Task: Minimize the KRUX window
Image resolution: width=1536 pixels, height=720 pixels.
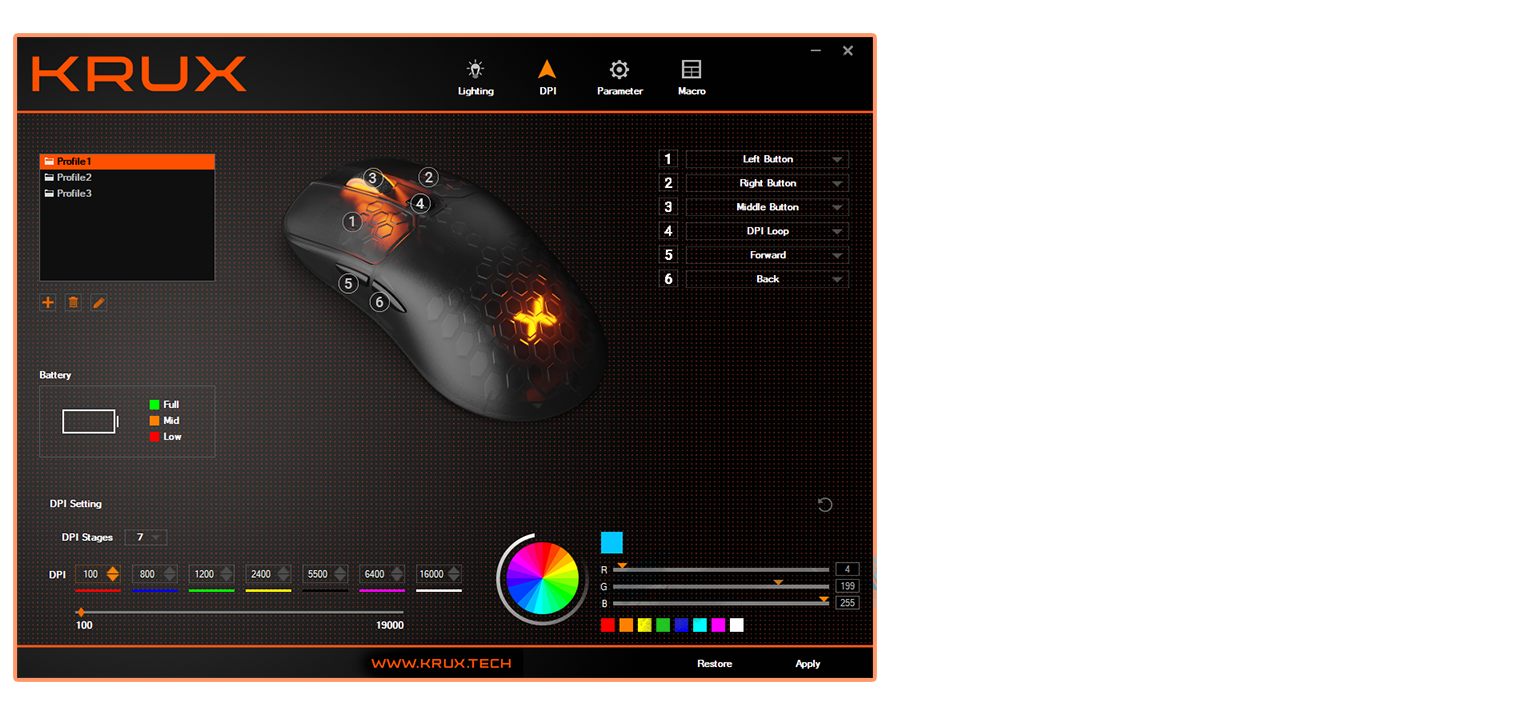Action: [x=816, y=51]
